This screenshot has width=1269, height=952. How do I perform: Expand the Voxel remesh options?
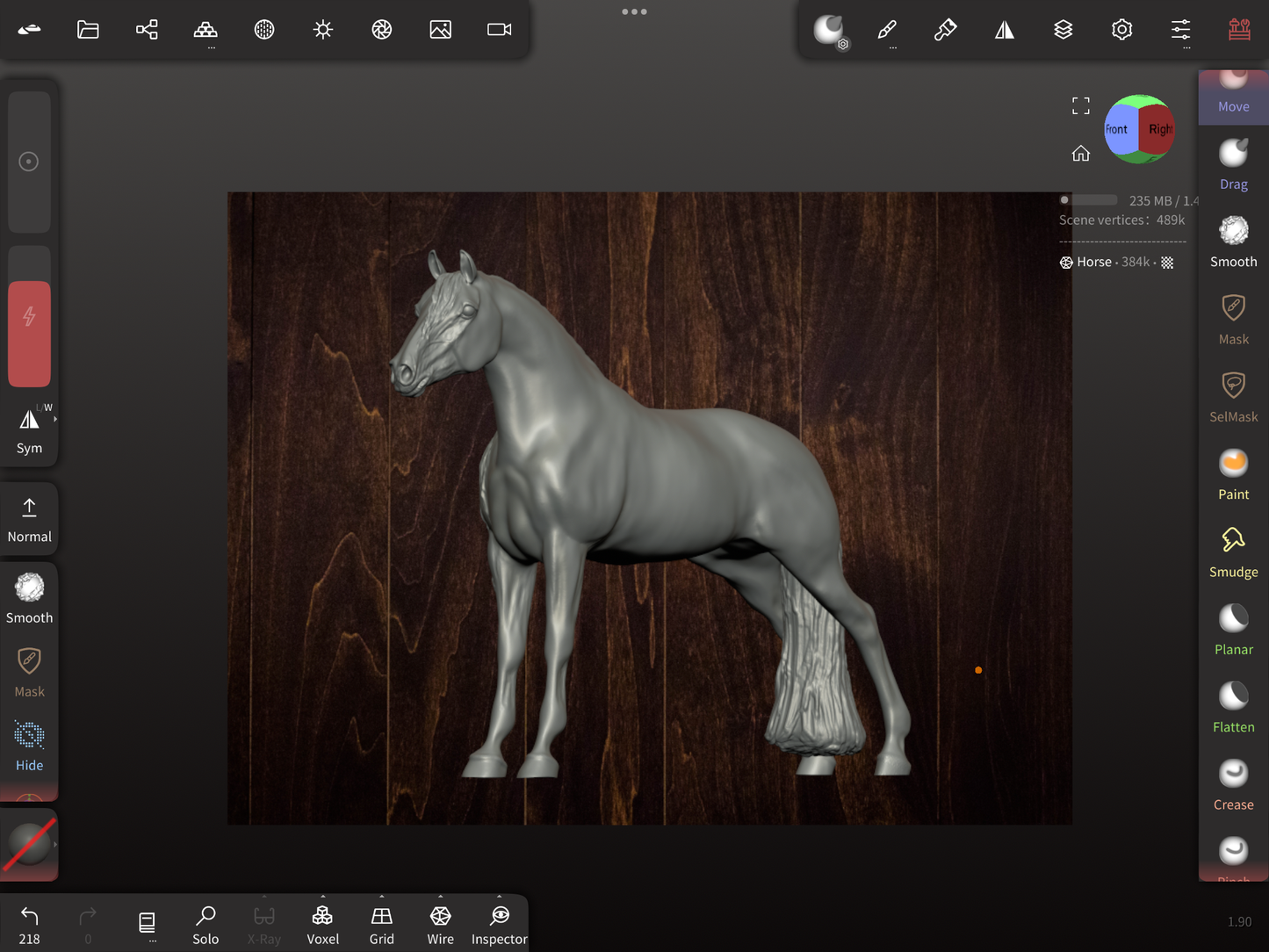(x=322, y=898)
